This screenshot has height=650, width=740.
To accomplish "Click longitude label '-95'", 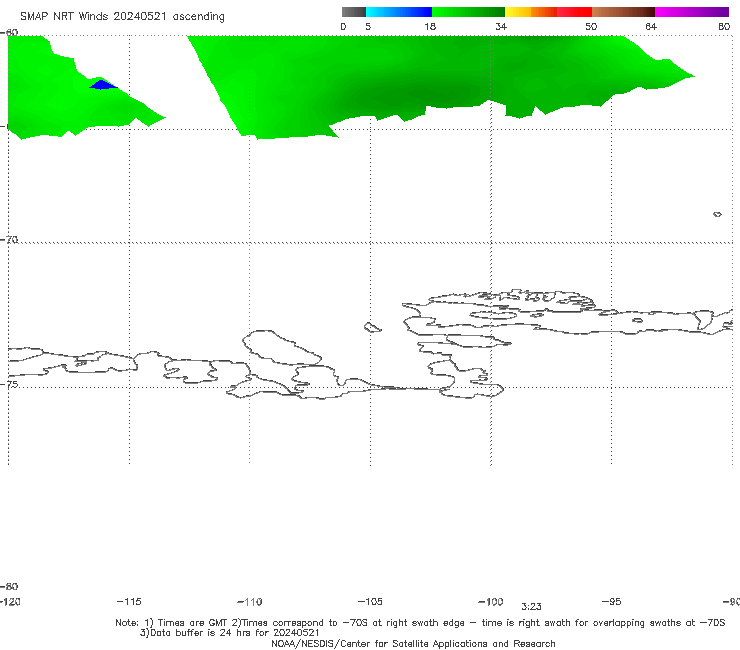I will coord(612,601).
